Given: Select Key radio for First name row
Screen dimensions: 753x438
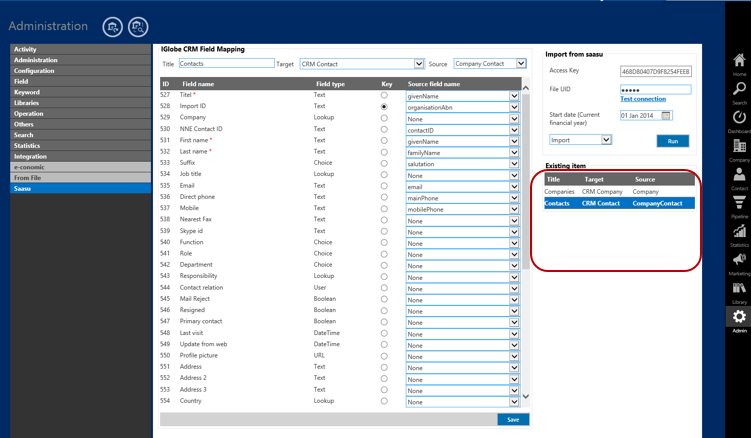Looking at the screenshot, I should (384, 141).
